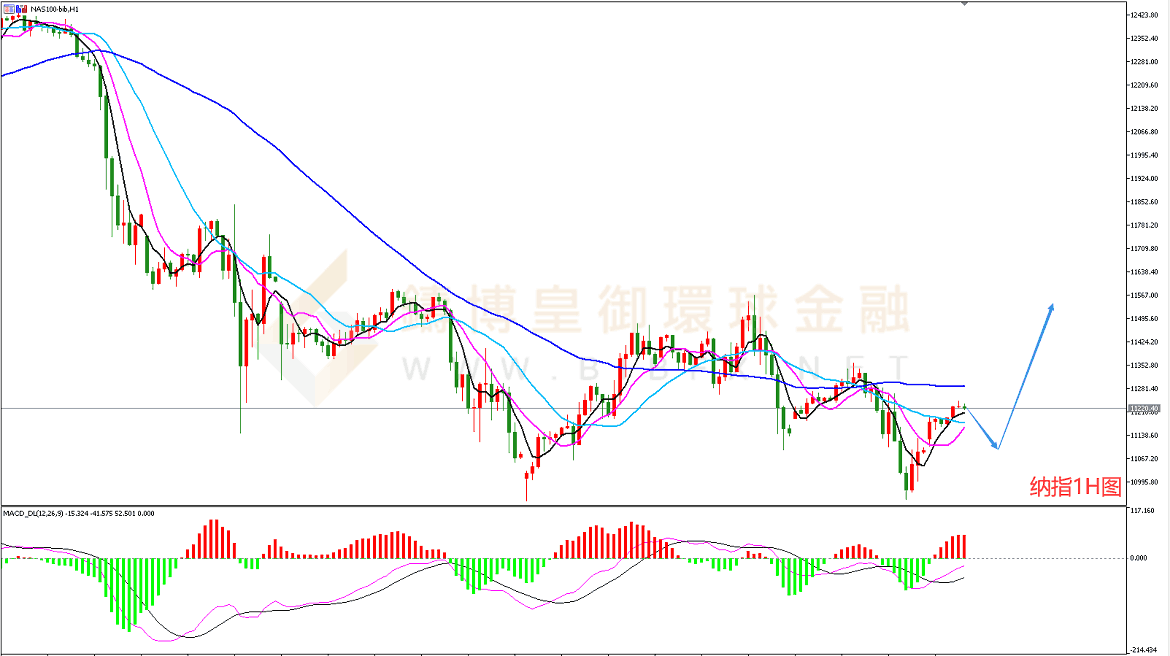This screenshot has width=1170, height=656.
Task: Click the divider between chart and MACD panel
Action: 560,505
